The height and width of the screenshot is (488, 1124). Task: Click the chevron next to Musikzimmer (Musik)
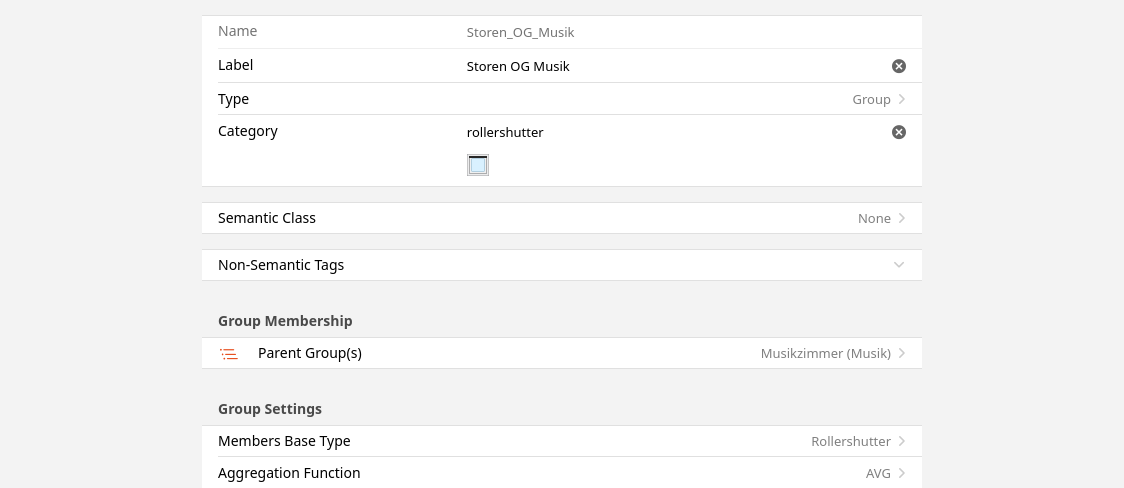902,353
